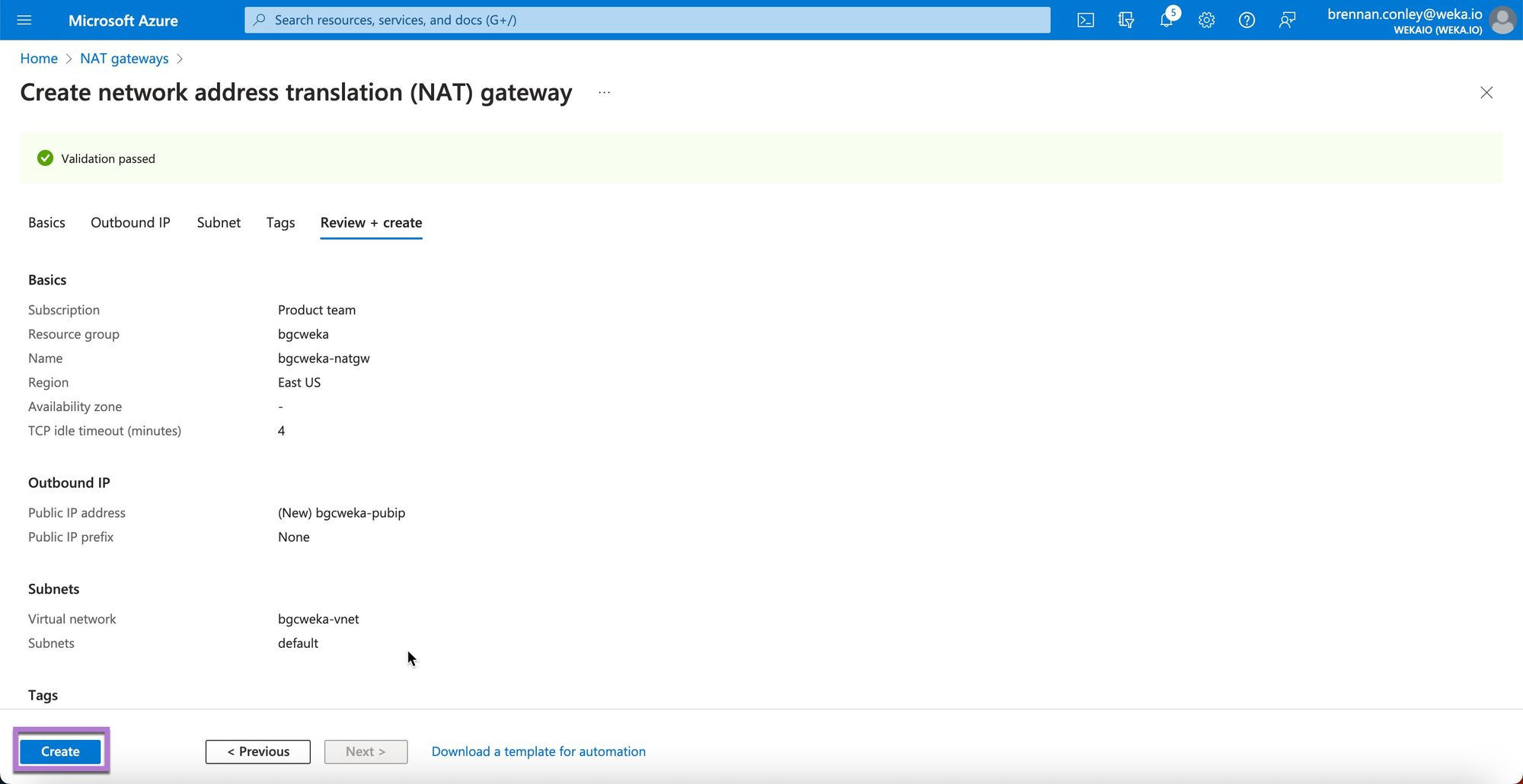Switch to the Basics tab
The image size is (1523, 784).
(x=46, y=222)
